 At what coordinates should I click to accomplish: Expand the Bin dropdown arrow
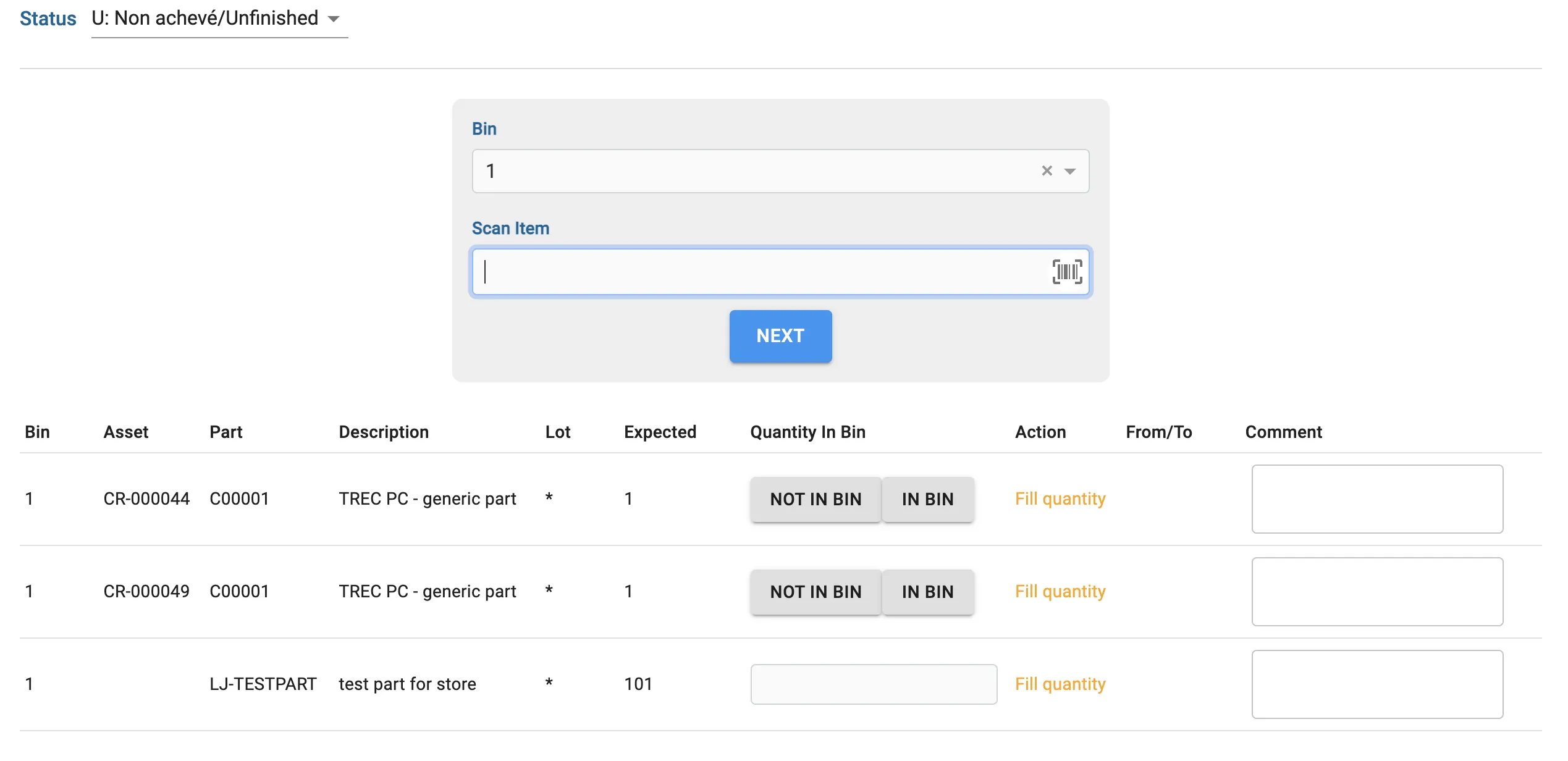(1070, 171)
